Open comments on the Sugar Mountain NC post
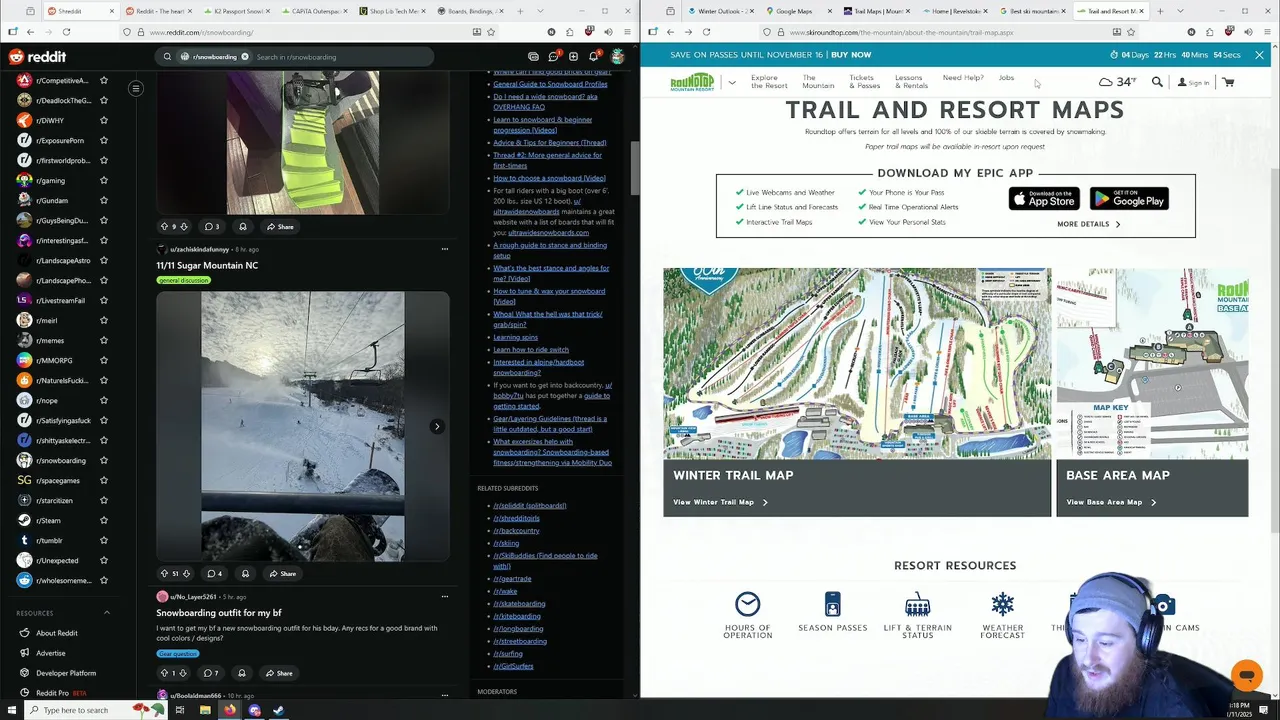The width and height of the screenshot is (1280, 720). (x=213, y=574)
